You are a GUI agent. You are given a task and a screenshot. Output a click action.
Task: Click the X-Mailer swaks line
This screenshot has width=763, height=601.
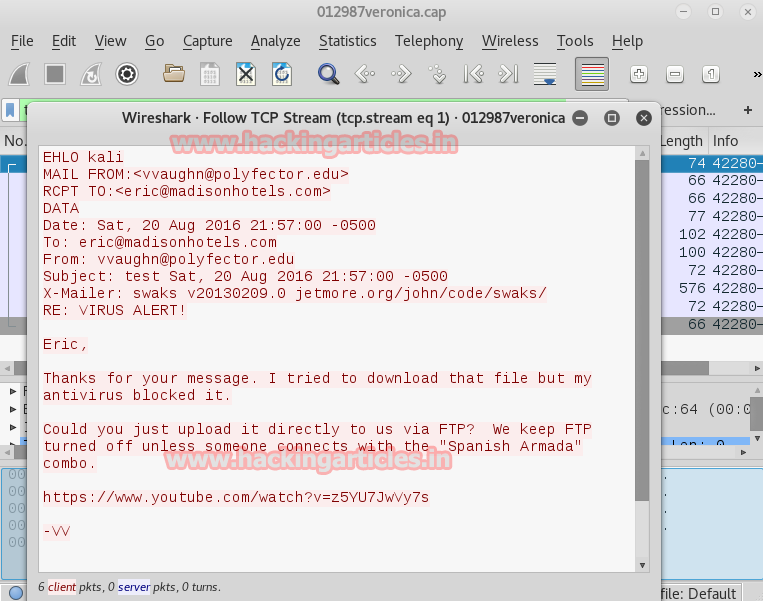point(295,293)
